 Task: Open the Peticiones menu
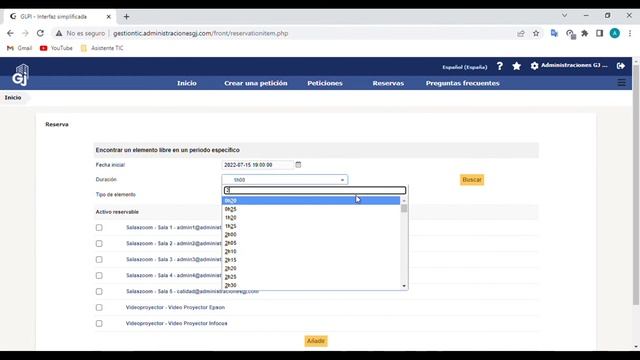[x=325, y=83]
